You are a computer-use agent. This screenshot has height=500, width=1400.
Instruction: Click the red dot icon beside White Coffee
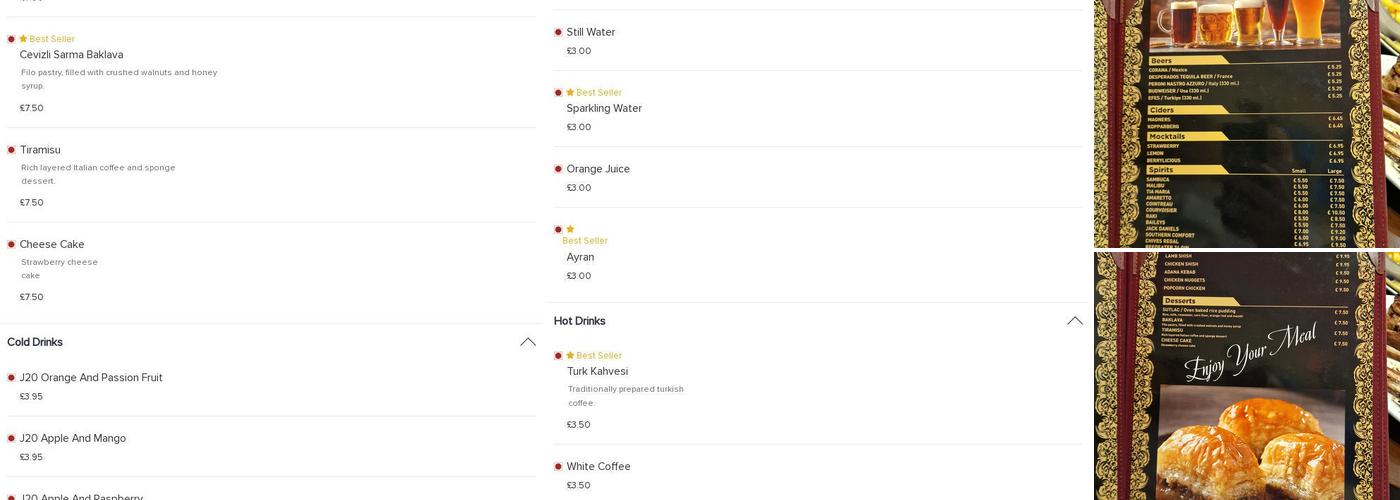558,467
